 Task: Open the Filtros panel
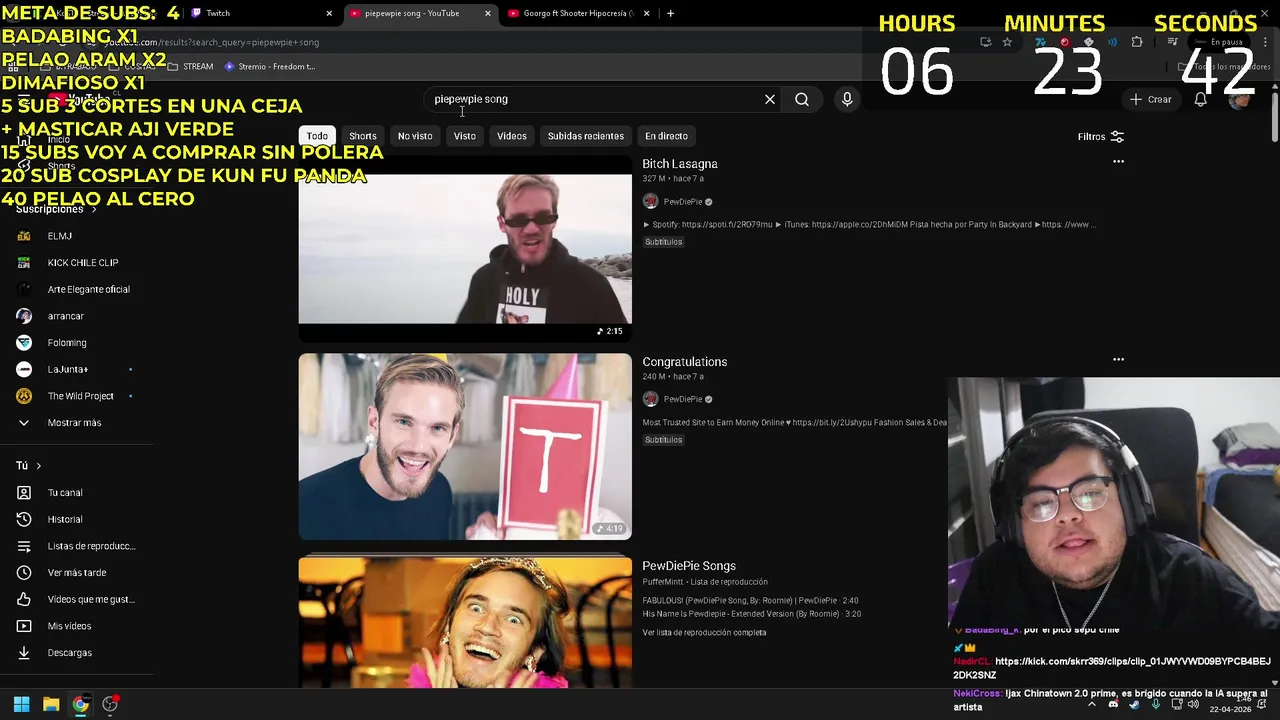(1100, 137)
